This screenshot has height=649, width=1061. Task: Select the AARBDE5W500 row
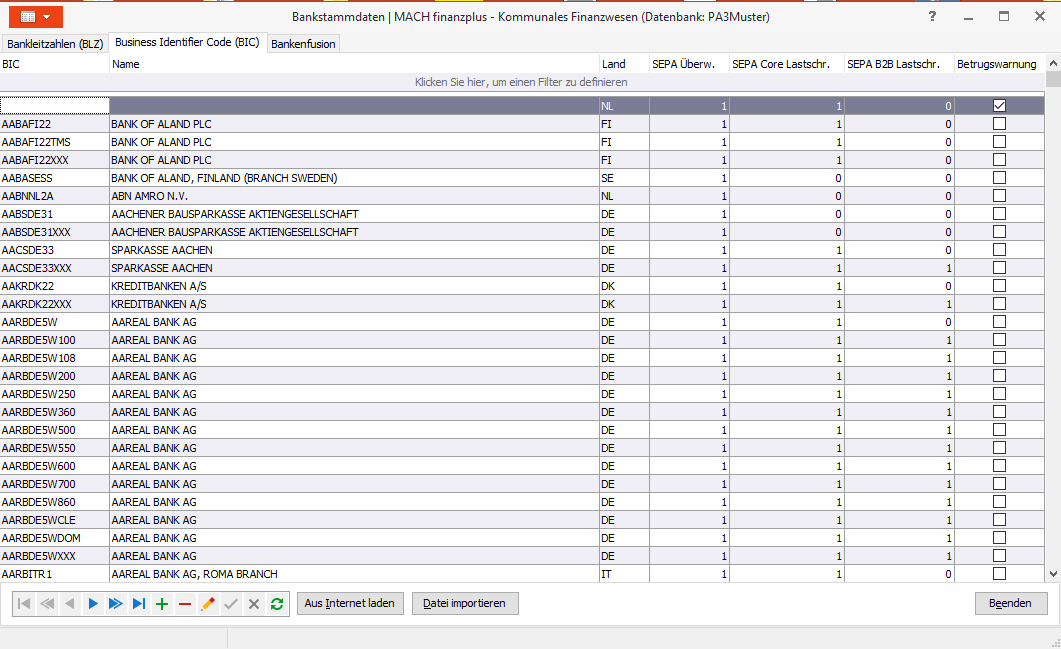coord(522,430)
